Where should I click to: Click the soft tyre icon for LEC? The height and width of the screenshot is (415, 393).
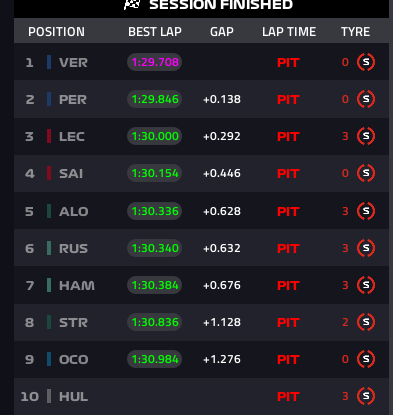point(366,136)
